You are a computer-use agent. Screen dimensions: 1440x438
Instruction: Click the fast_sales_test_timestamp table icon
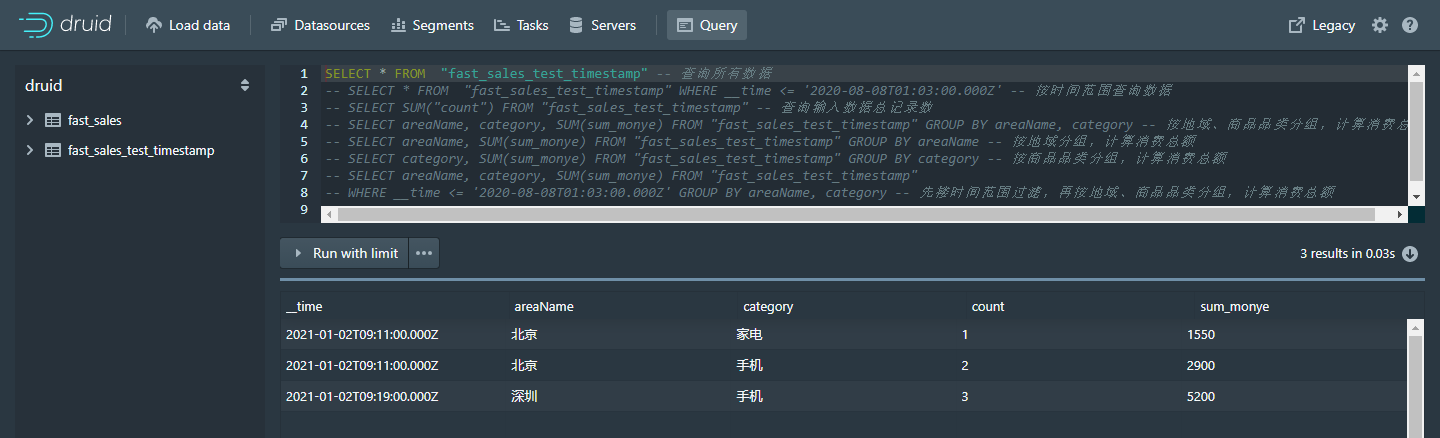53,150
